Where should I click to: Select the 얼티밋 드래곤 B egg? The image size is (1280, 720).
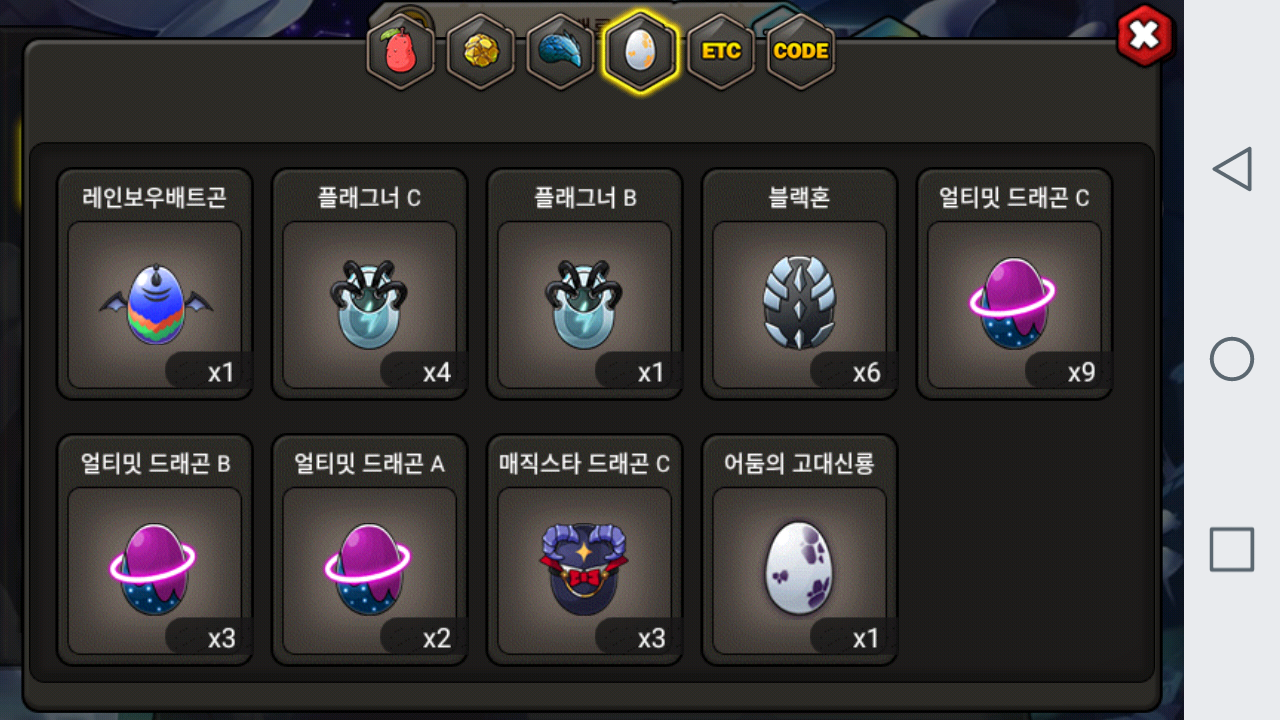point(155,550)
